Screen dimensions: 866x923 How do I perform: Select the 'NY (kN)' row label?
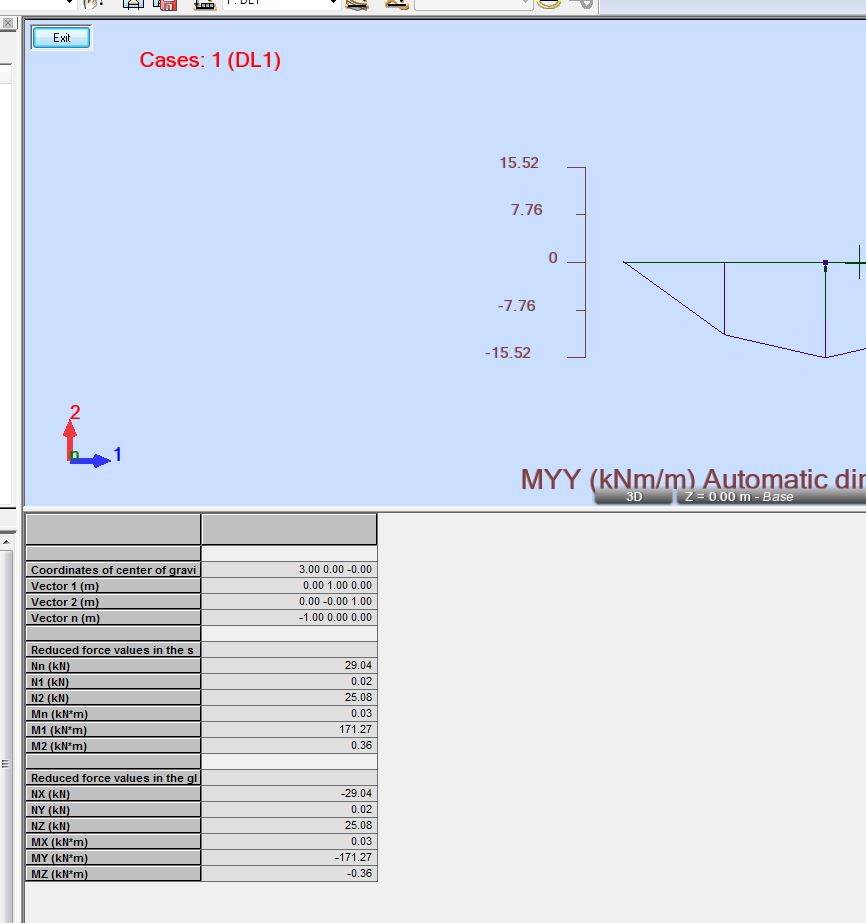(113, 809)
